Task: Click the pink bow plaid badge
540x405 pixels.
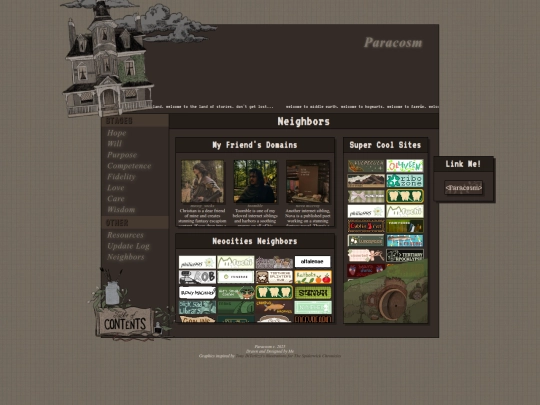Action: coord(366,196)
